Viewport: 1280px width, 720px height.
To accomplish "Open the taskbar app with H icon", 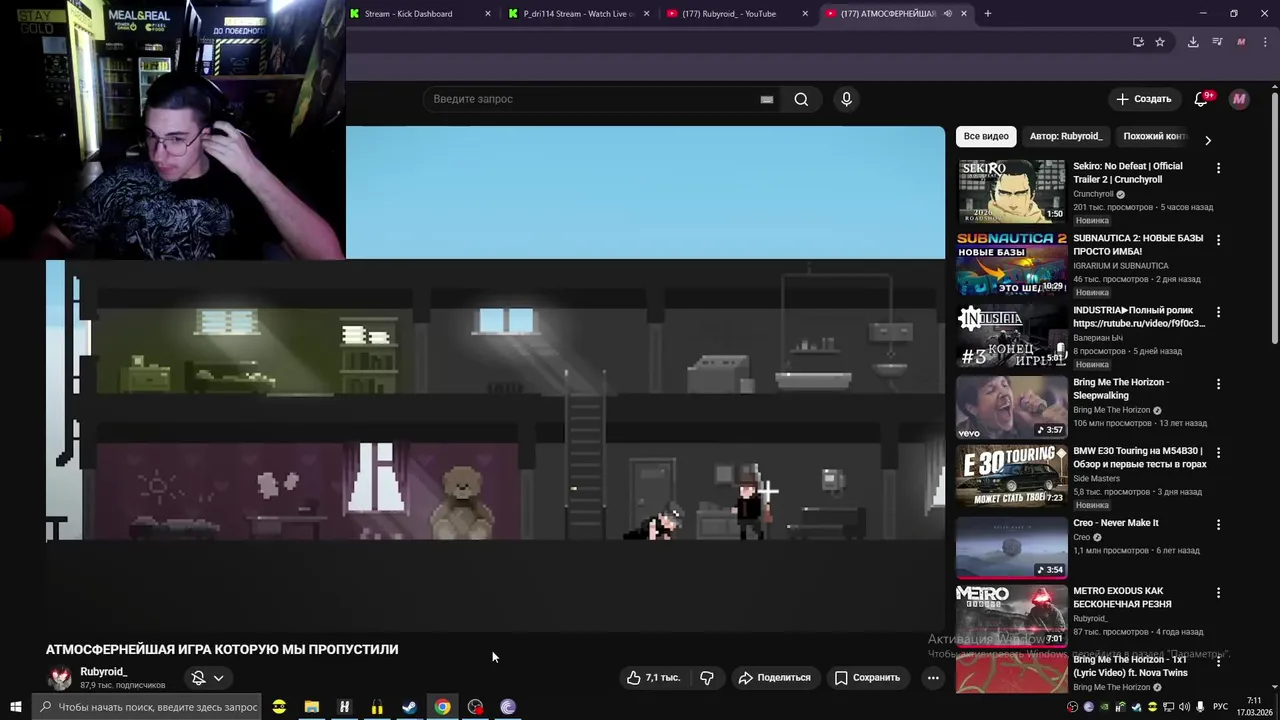I will [x=344, y=707].
